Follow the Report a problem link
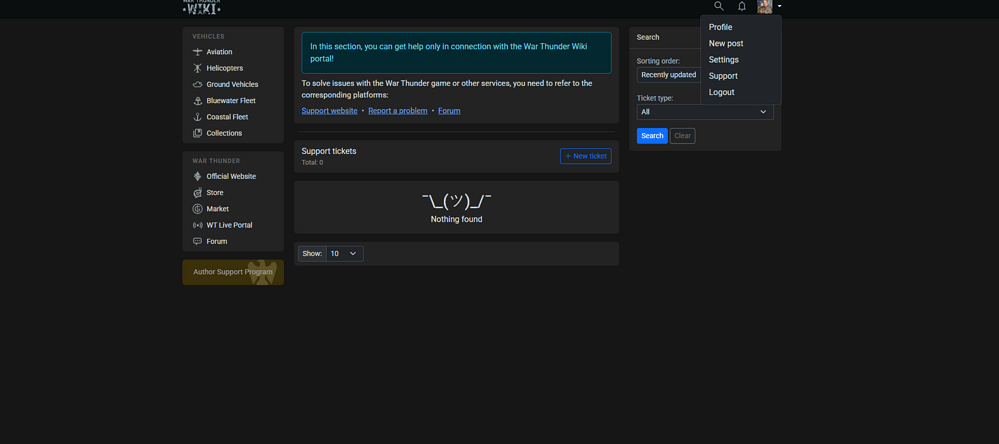The height and width of the screenshot is (444, 999). 398,111
